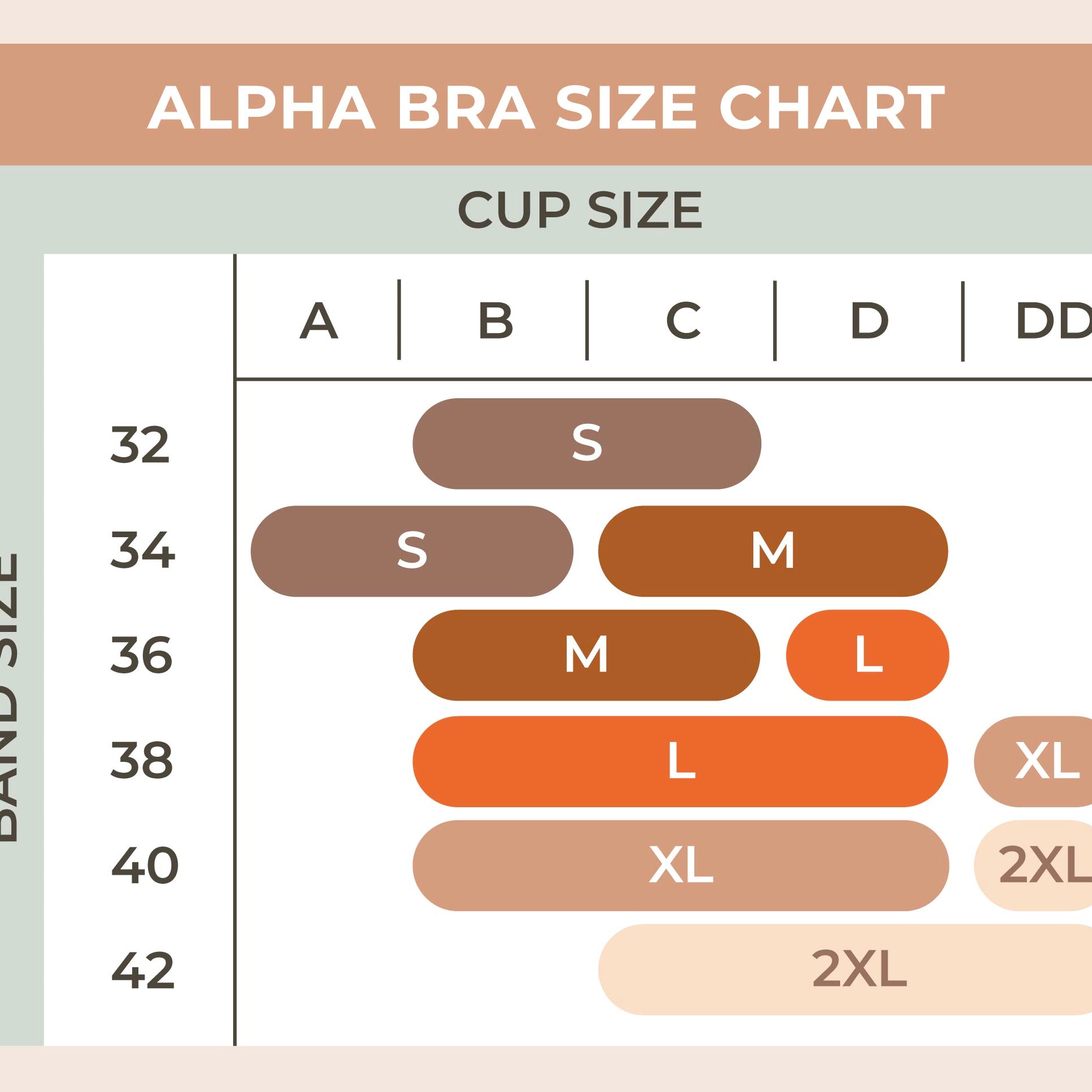1092x1092 pixels.
Task: Click band size 38 row label
Action: (x=141, y=760)
